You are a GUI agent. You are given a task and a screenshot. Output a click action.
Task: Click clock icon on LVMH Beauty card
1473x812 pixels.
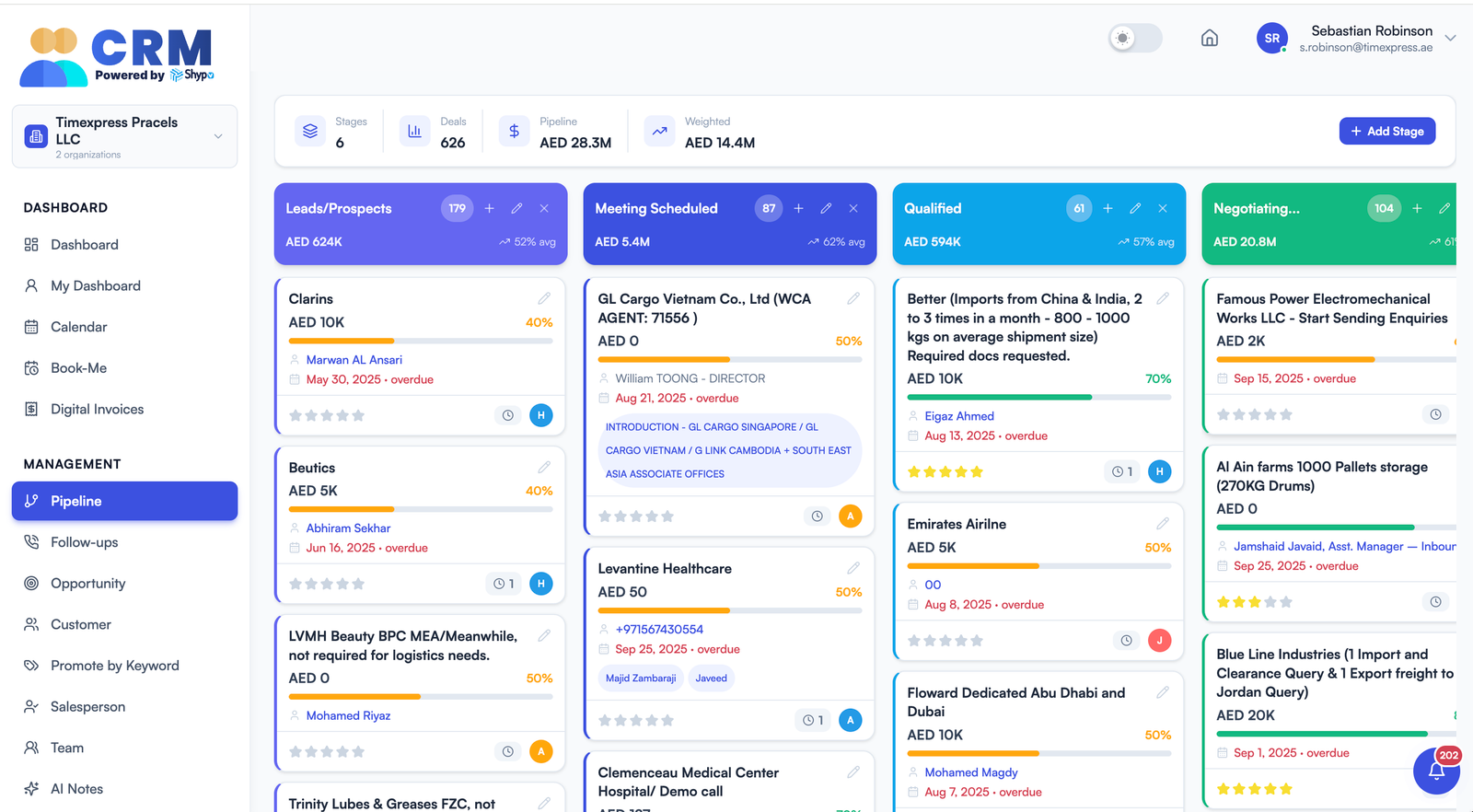point(508,751)
